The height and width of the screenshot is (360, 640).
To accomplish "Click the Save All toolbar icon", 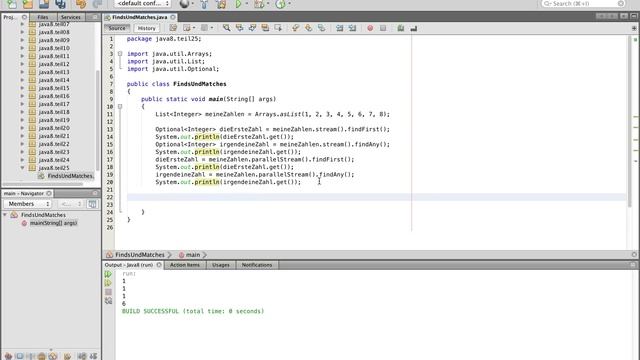I will (x=60, y=4).
